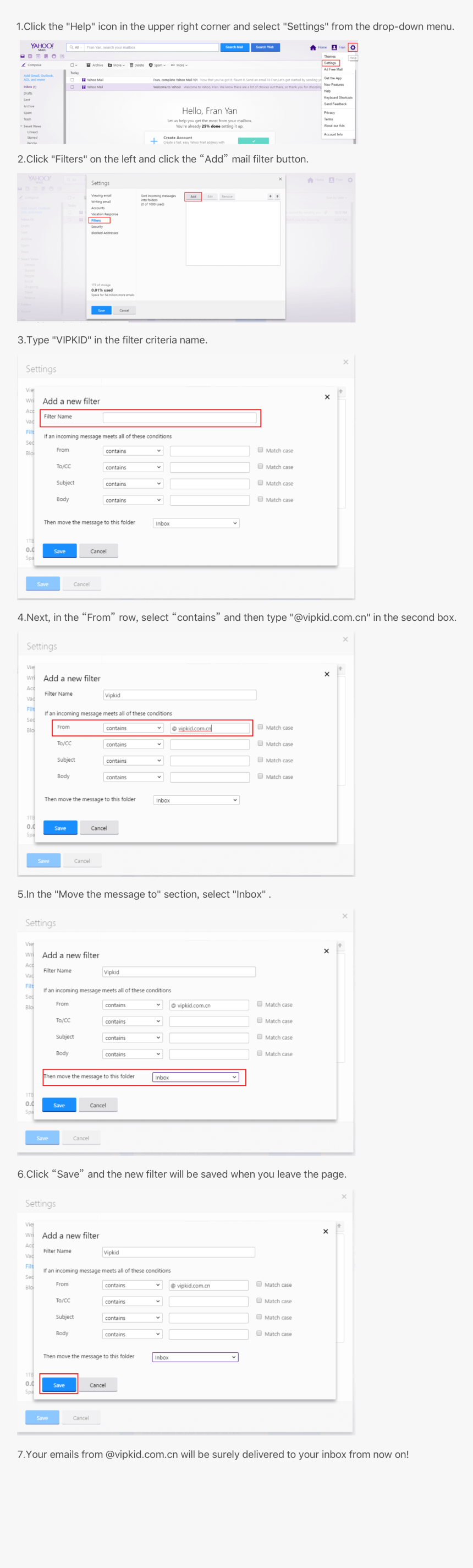Open Inbox folder dropdown in step 3 dialog

tap(196, 523)
